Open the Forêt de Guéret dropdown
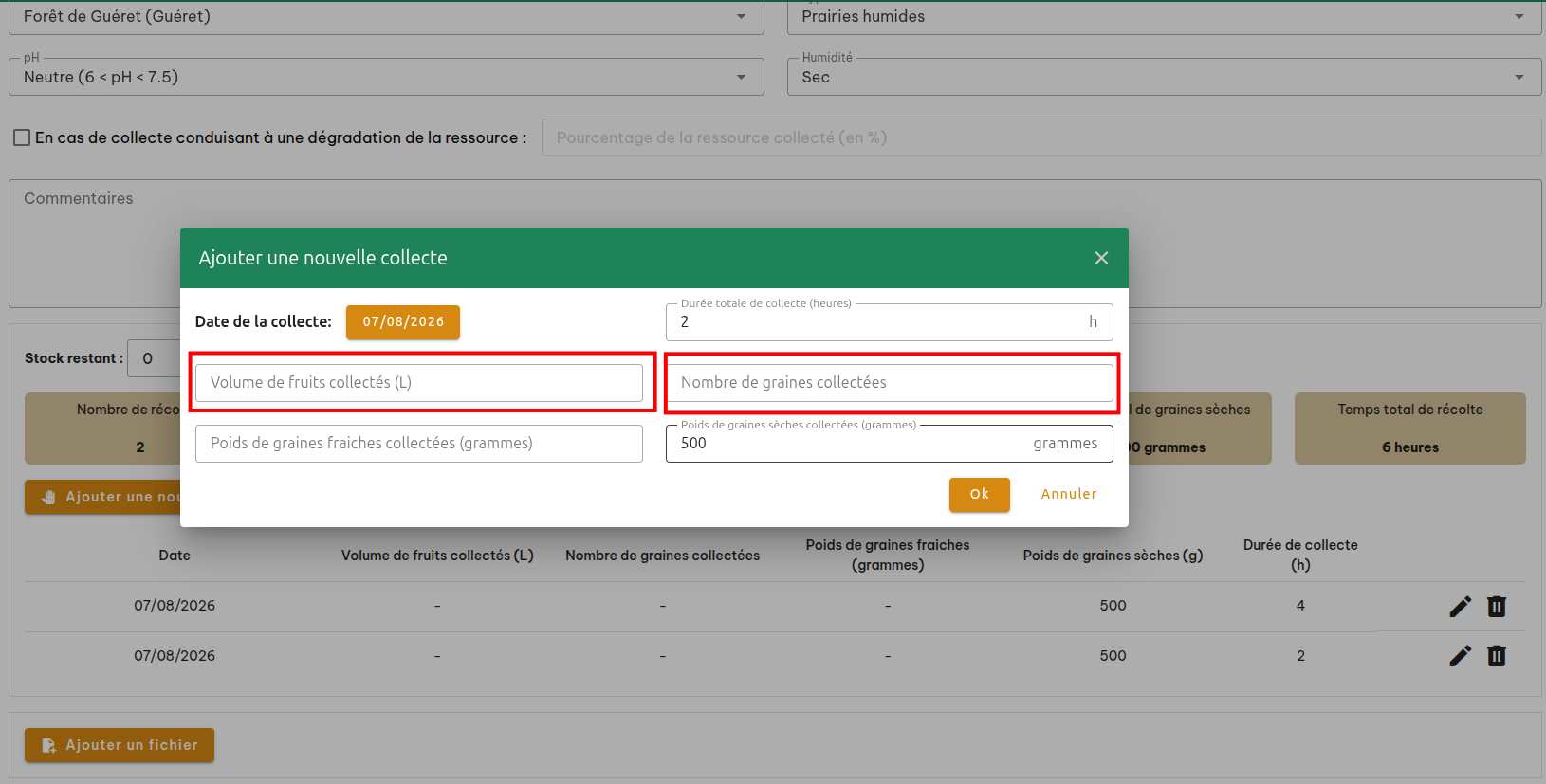This screenshot has width=1546, height=784. click(x=386, y=17)
